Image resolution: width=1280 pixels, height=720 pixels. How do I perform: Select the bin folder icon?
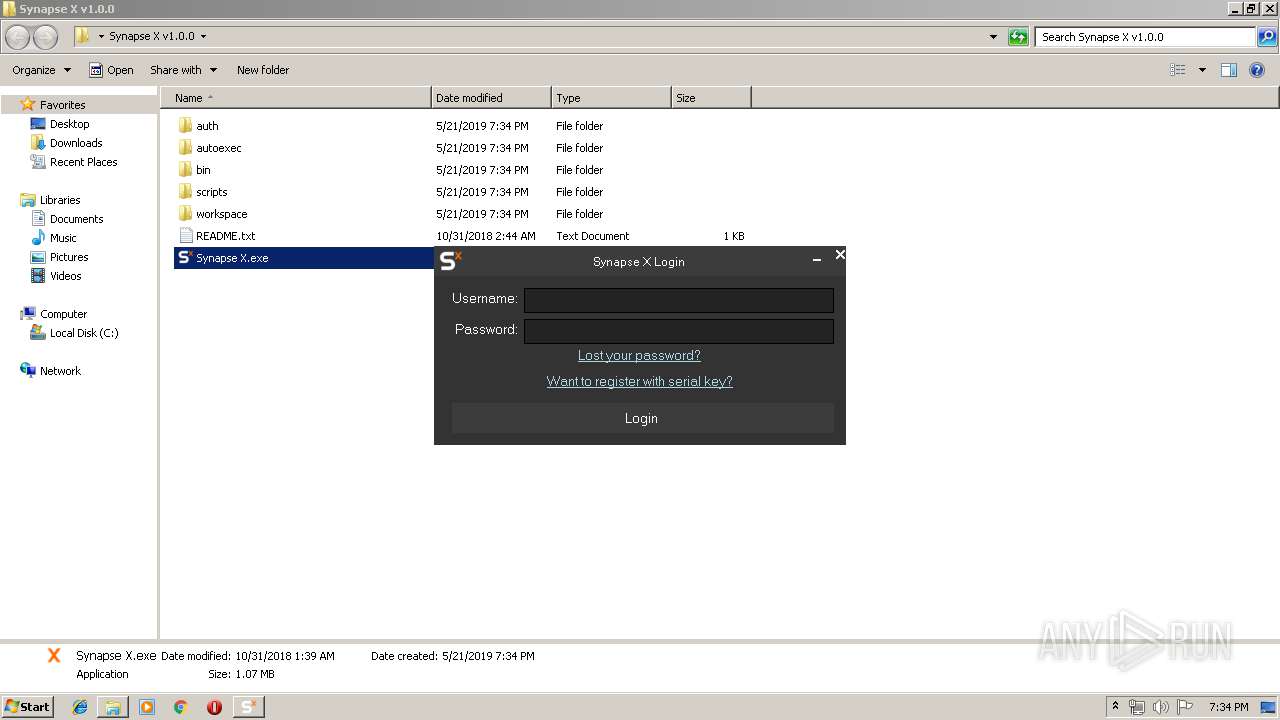185,170
